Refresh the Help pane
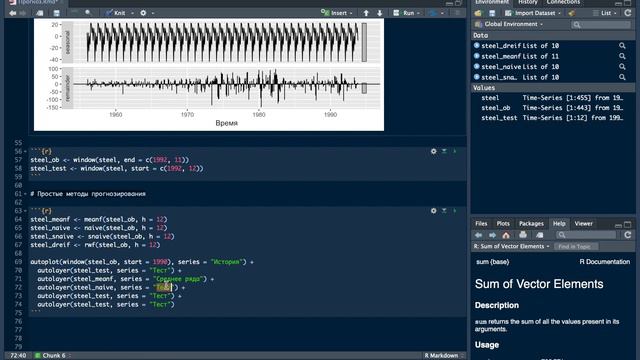640x360 pixels. point(628,235)
